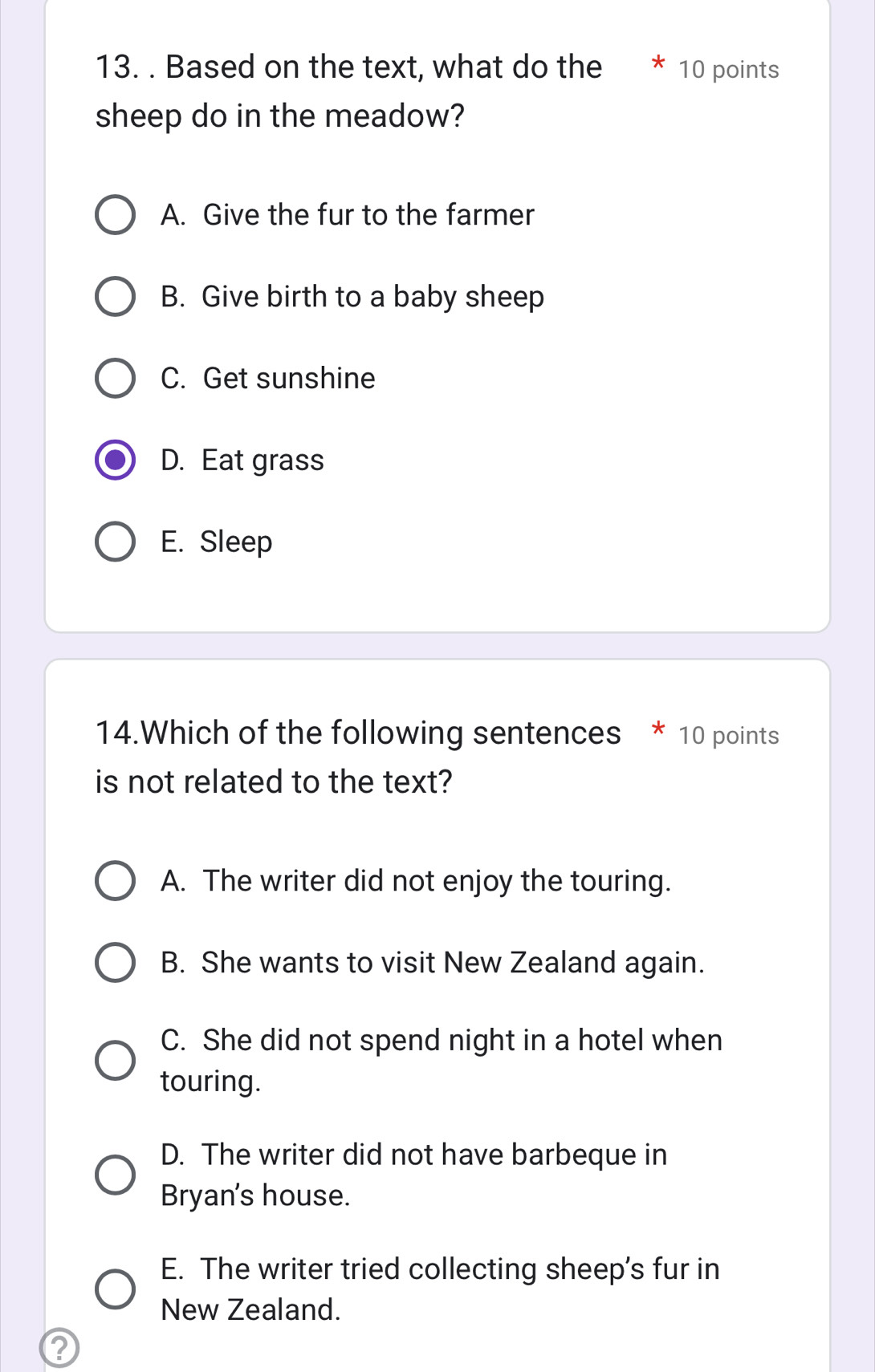Click the Eat grass answer label
875x1372 pixels.
(242, 461)
